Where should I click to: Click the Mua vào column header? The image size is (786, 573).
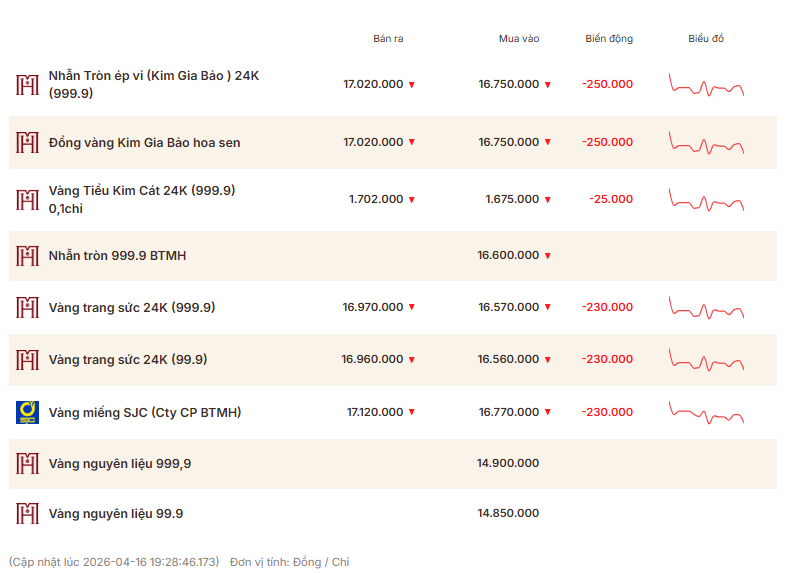(x=519, y=39)
